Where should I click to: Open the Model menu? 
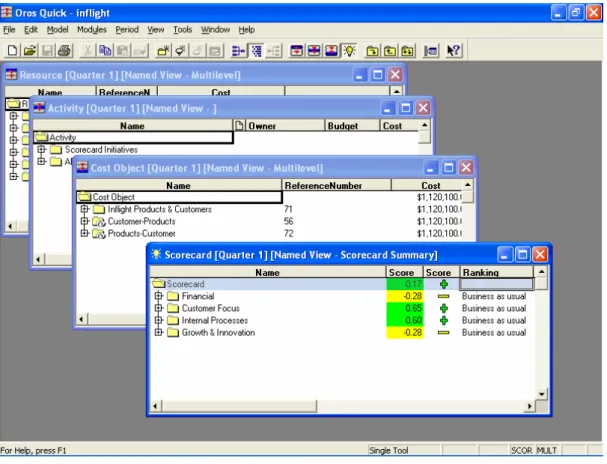(x=57, y=29)
